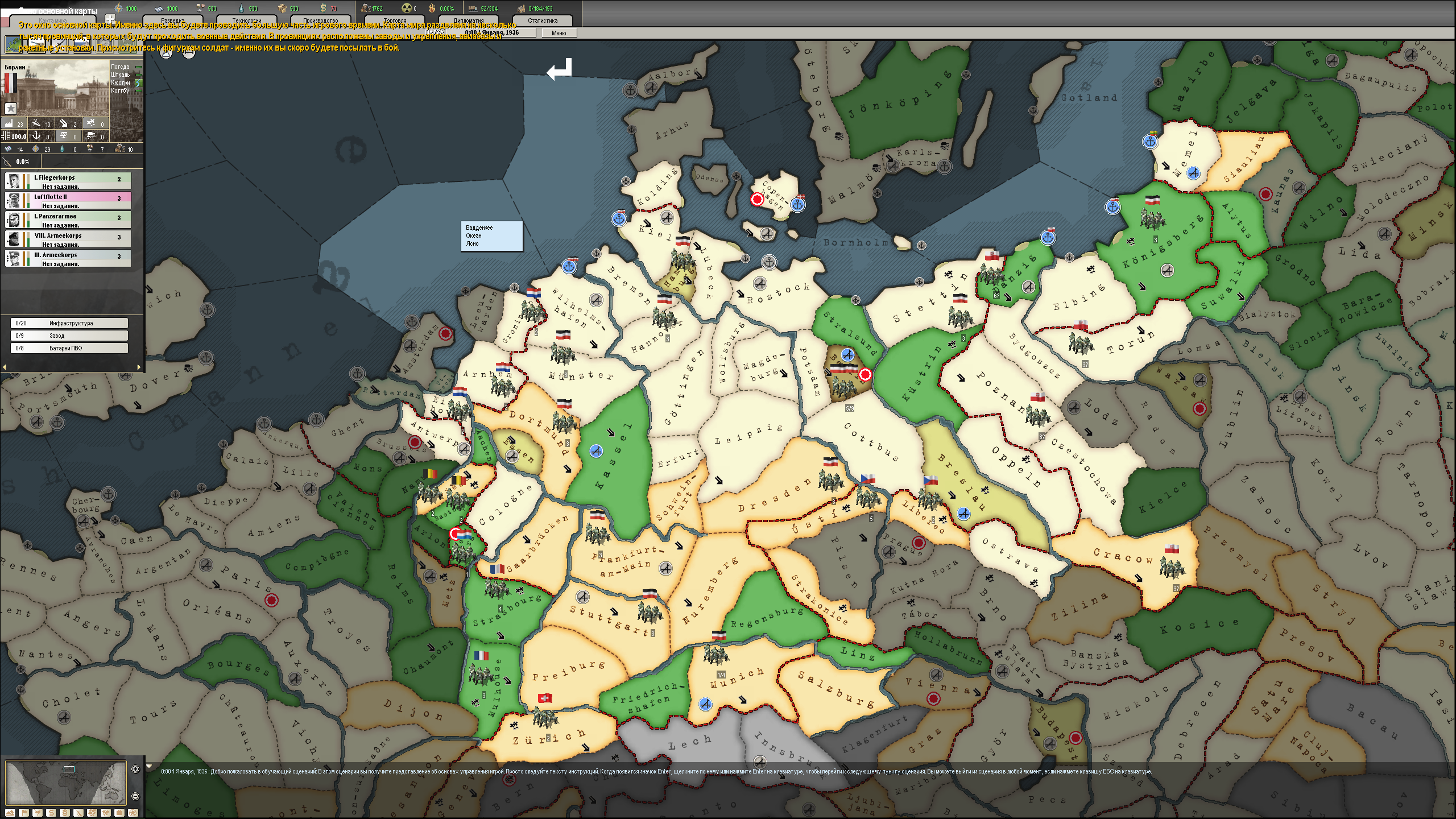Screen dimensions: 1456x819
Task: Select the Luftflotte II unit row
Action: (68, 200)
